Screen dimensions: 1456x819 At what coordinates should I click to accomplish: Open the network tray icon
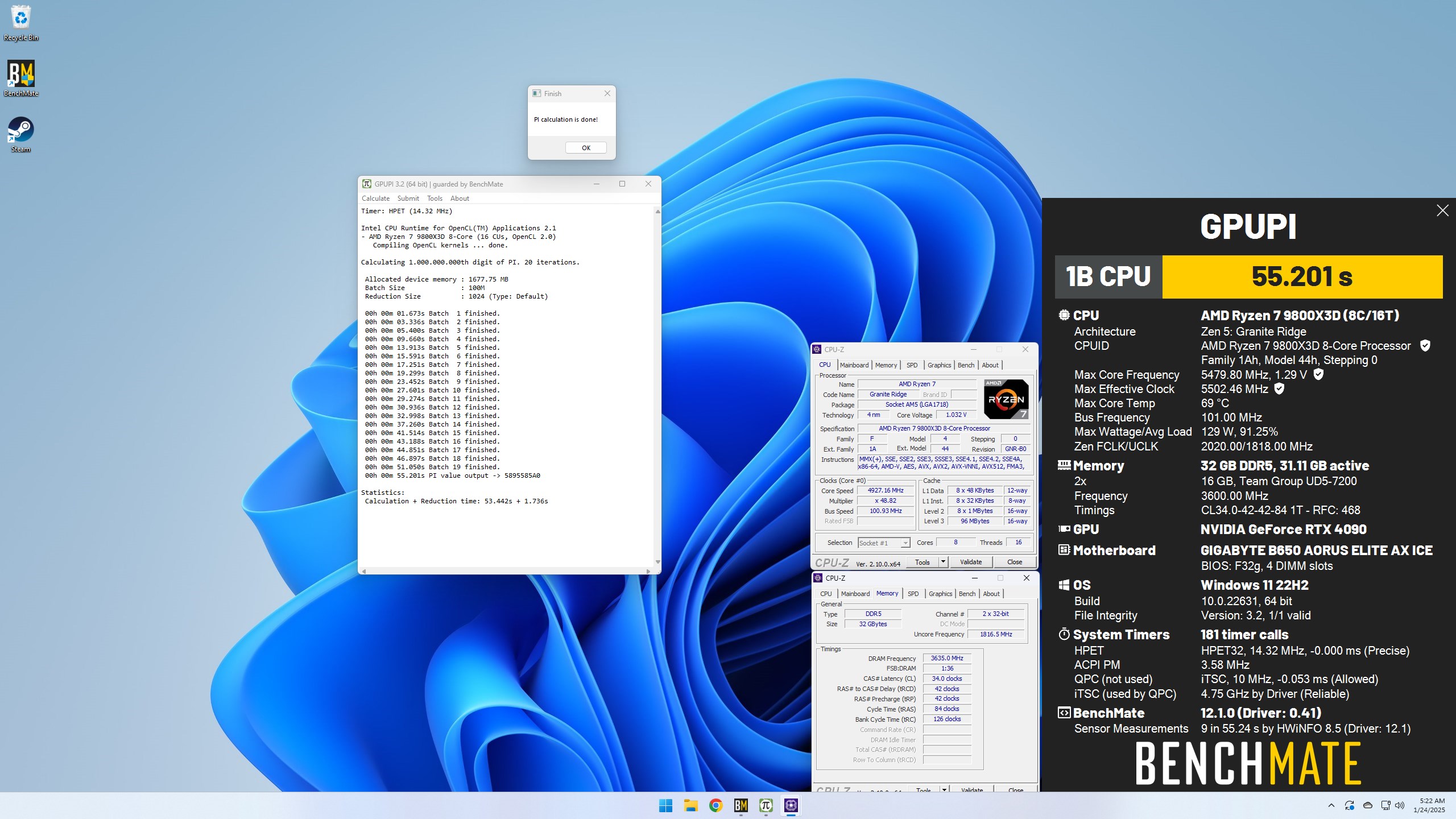pyautogui.click(x=1385, y=805)
